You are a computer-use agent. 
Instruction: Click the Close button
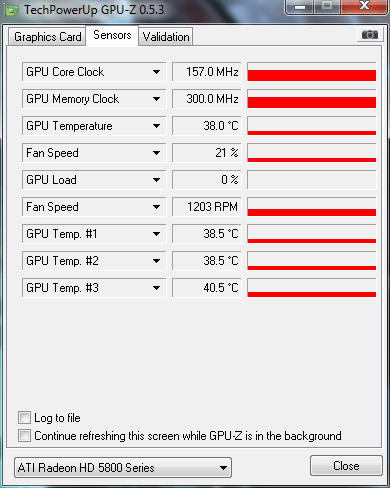coord(346,466)
